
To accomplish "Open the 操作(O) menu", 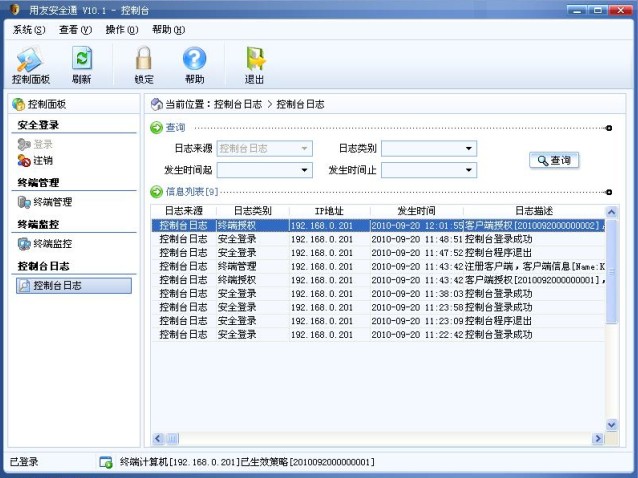I will point(122,30).
